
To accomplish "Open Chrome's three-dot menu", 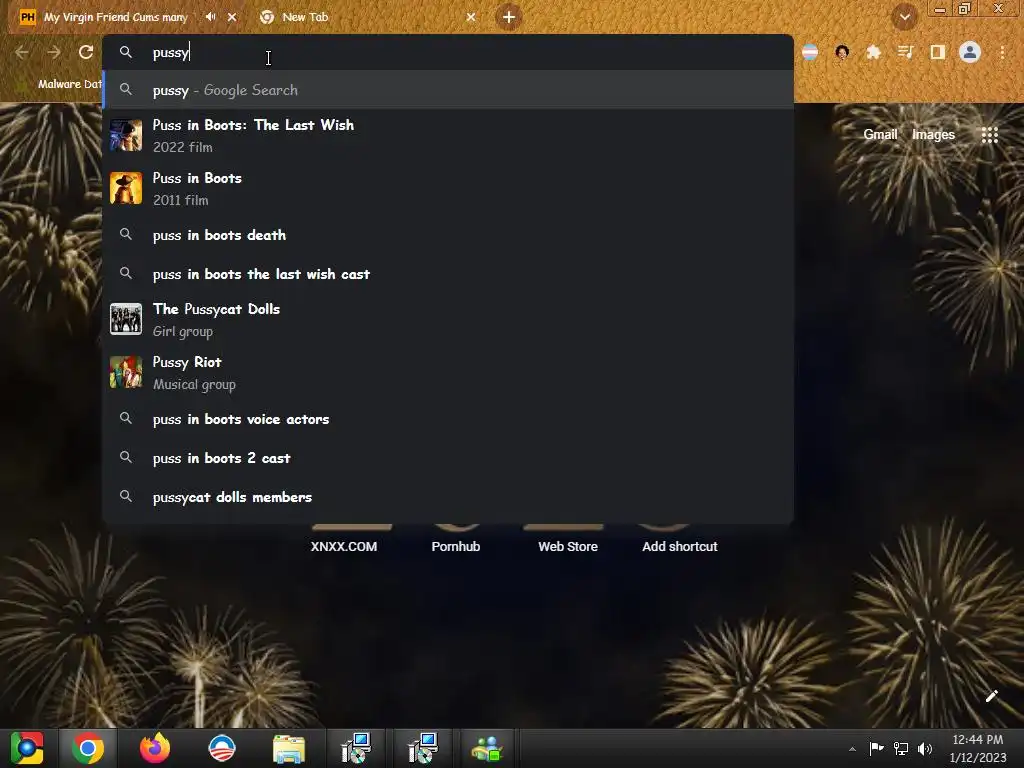I will point(1002,52).
